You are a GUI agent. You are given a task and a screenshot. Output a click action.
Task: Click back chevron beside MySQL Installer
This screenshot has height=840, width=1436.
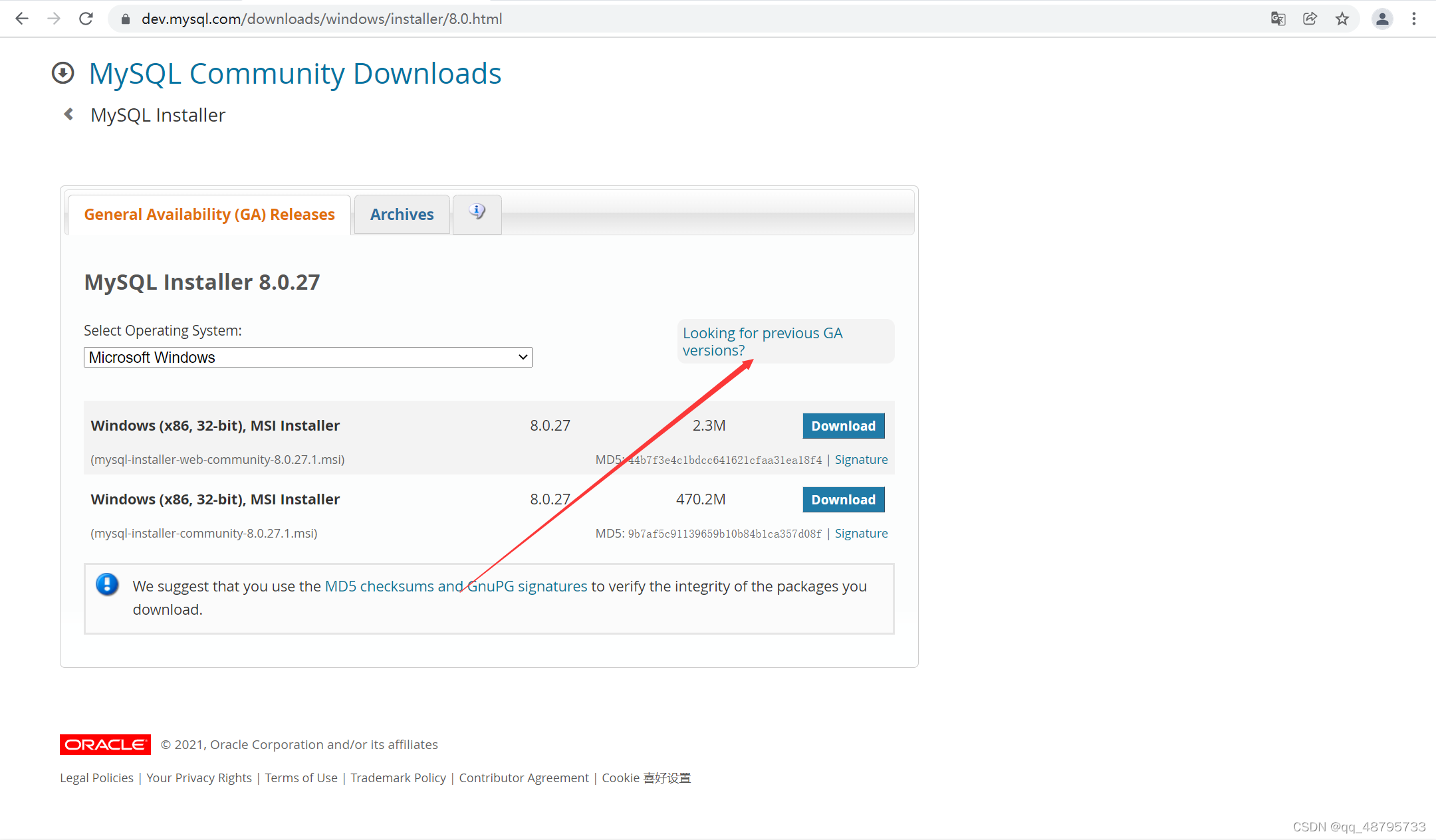(x=68, y=114)
